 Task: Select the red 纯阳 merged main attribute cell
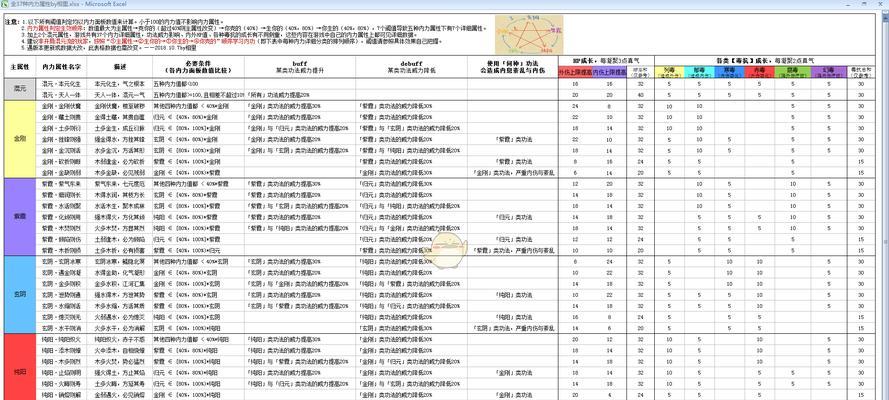click(x=20, y=367)
